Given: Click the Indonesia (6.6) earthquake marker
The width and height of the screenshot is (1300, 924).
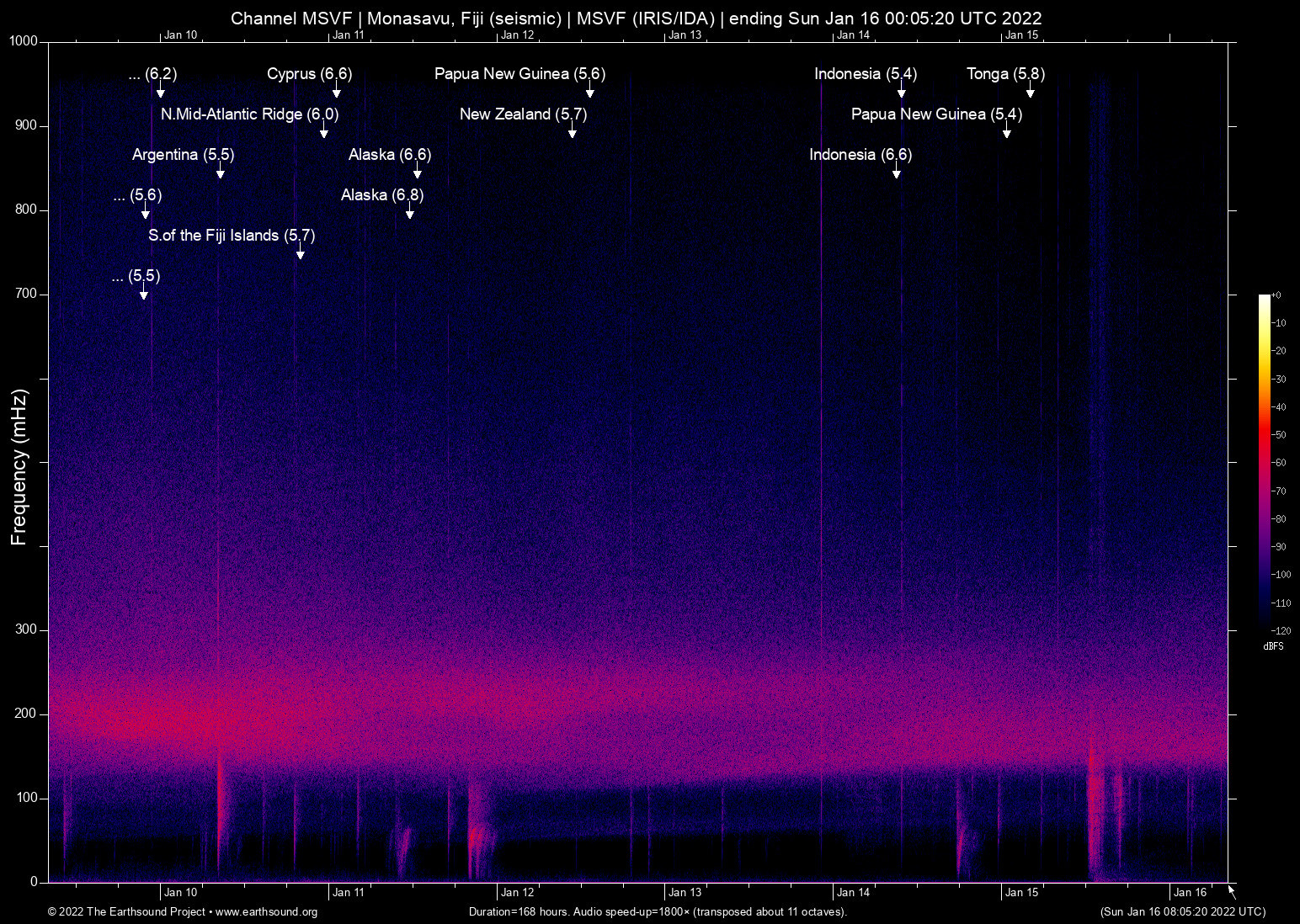Looking at the screenshot, I should (861, 155).
